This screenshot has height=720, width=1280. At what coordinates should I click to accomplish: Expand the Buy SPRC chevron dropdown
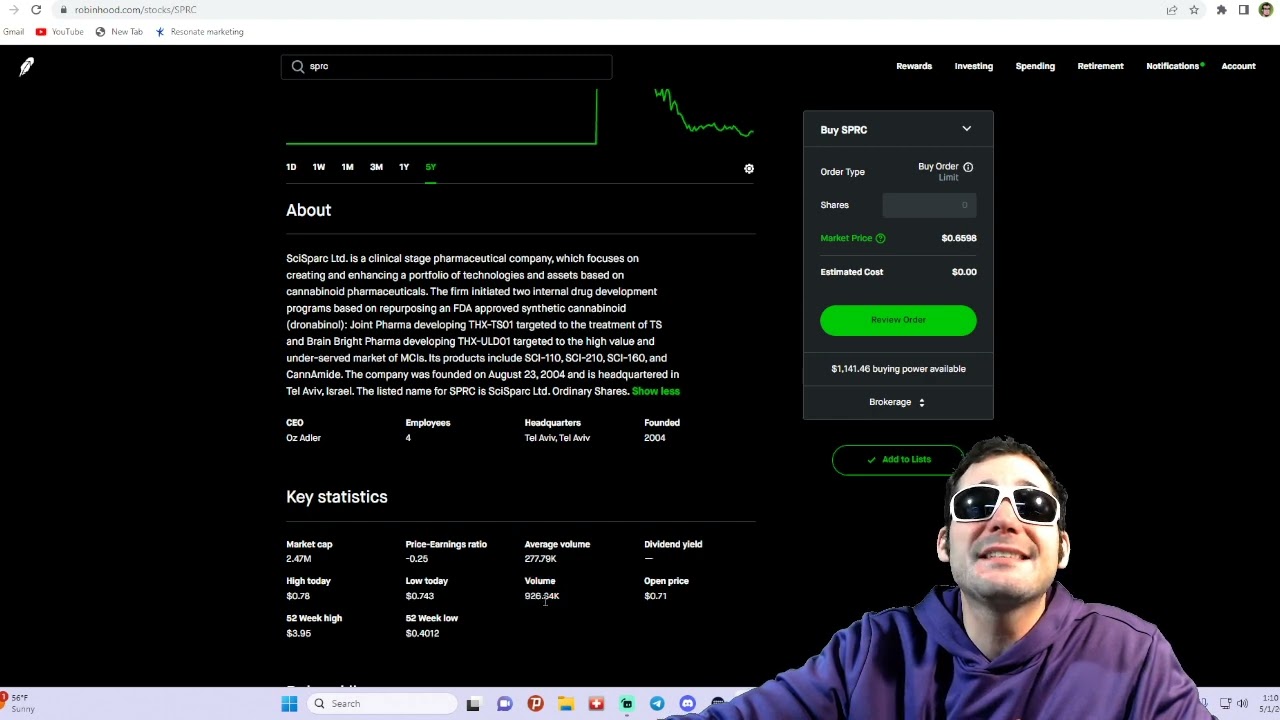[x=967, y=129]
